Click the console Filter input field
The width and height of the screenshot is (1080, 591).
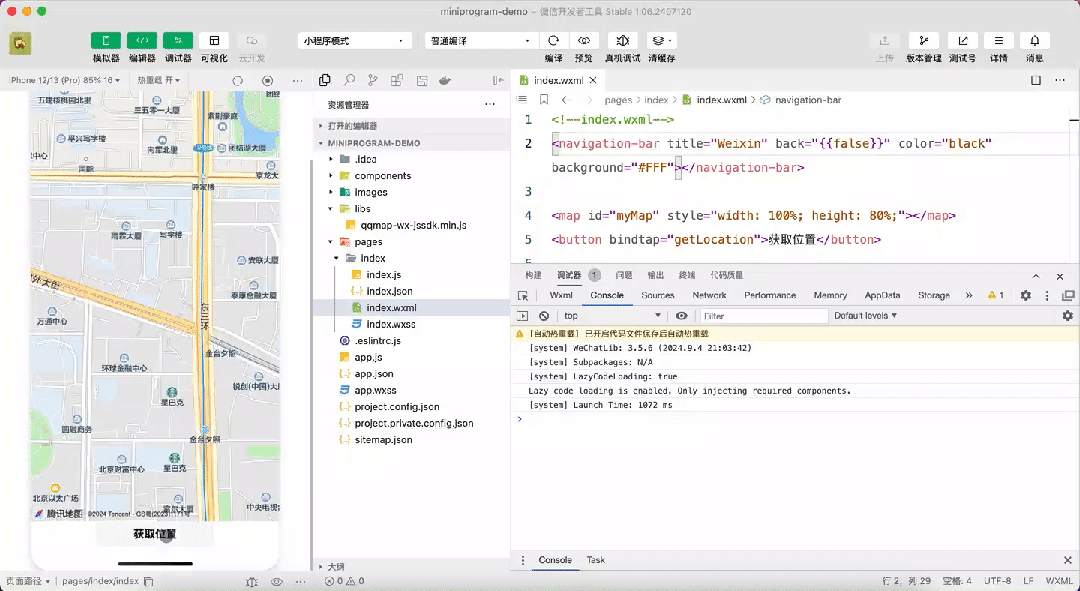(764, 315)
